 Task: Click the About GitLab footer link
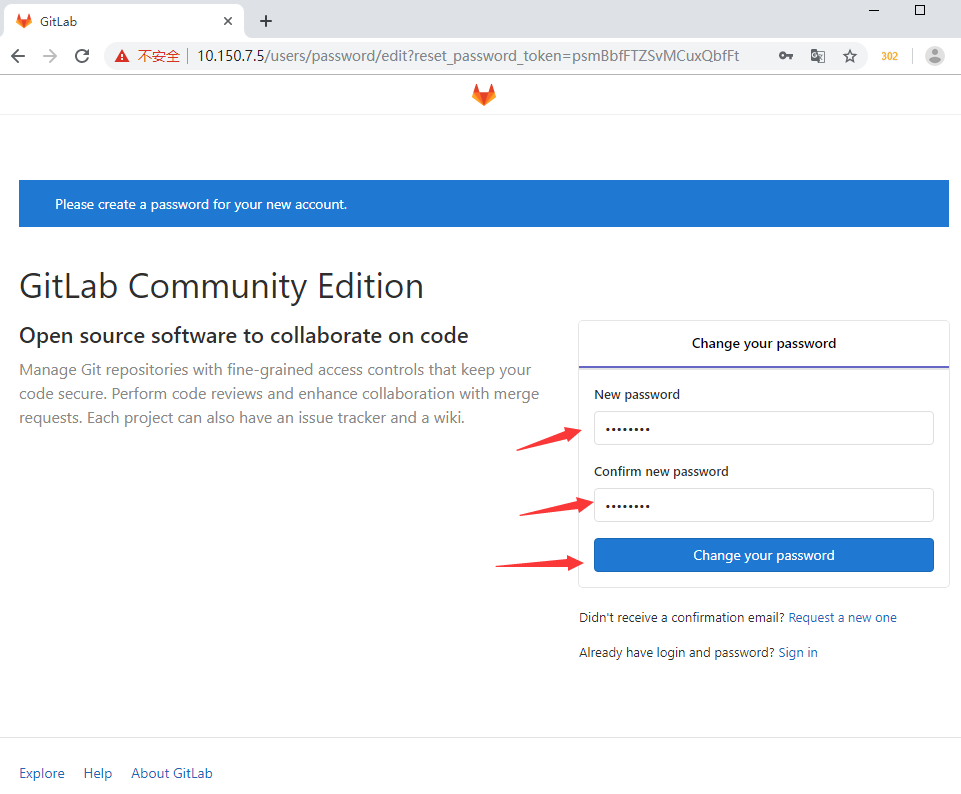(x=171, y=772)
